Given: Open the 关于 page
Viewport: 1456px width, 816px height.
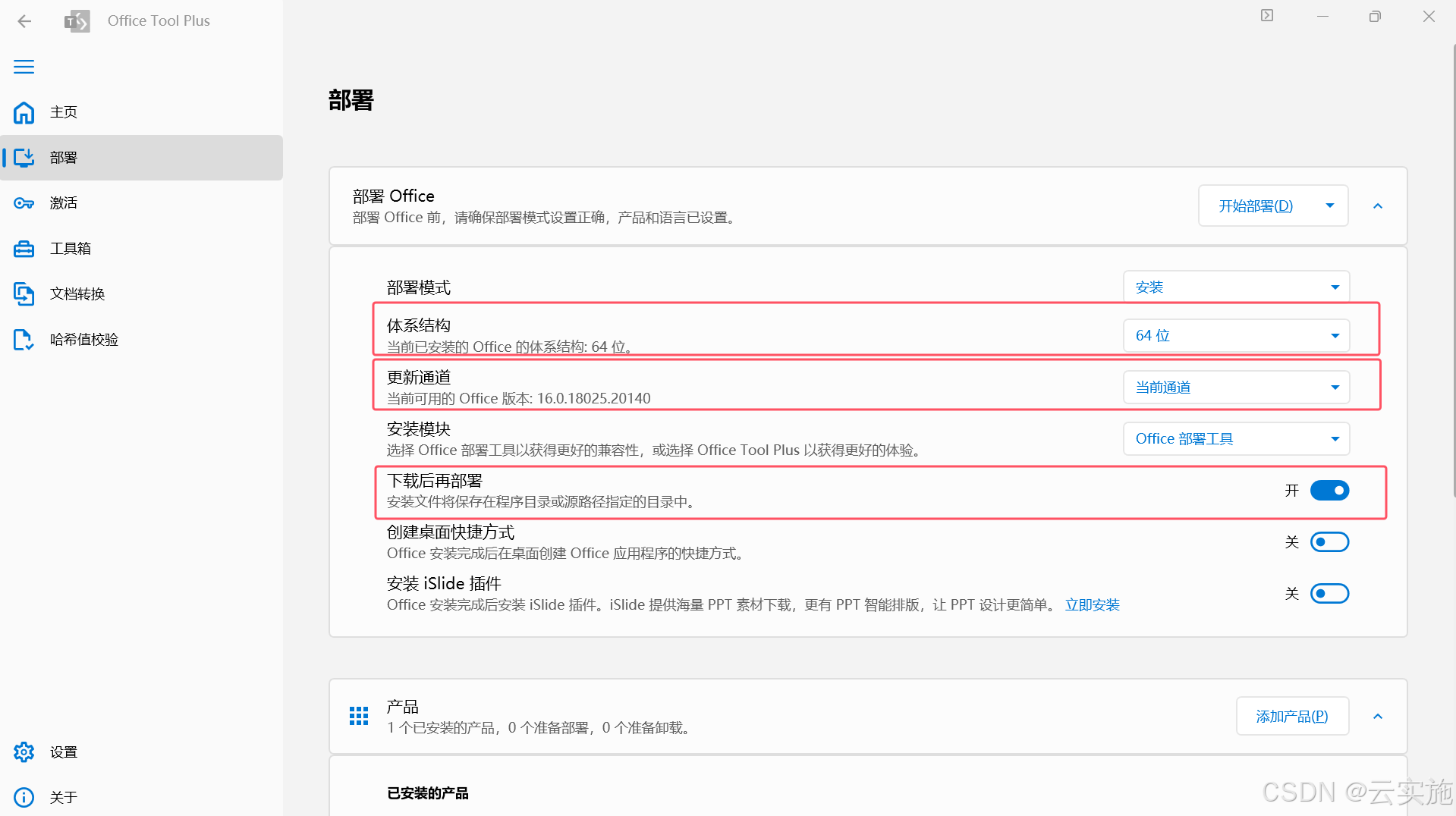Looking at the screenshot, I should [141, 798].
